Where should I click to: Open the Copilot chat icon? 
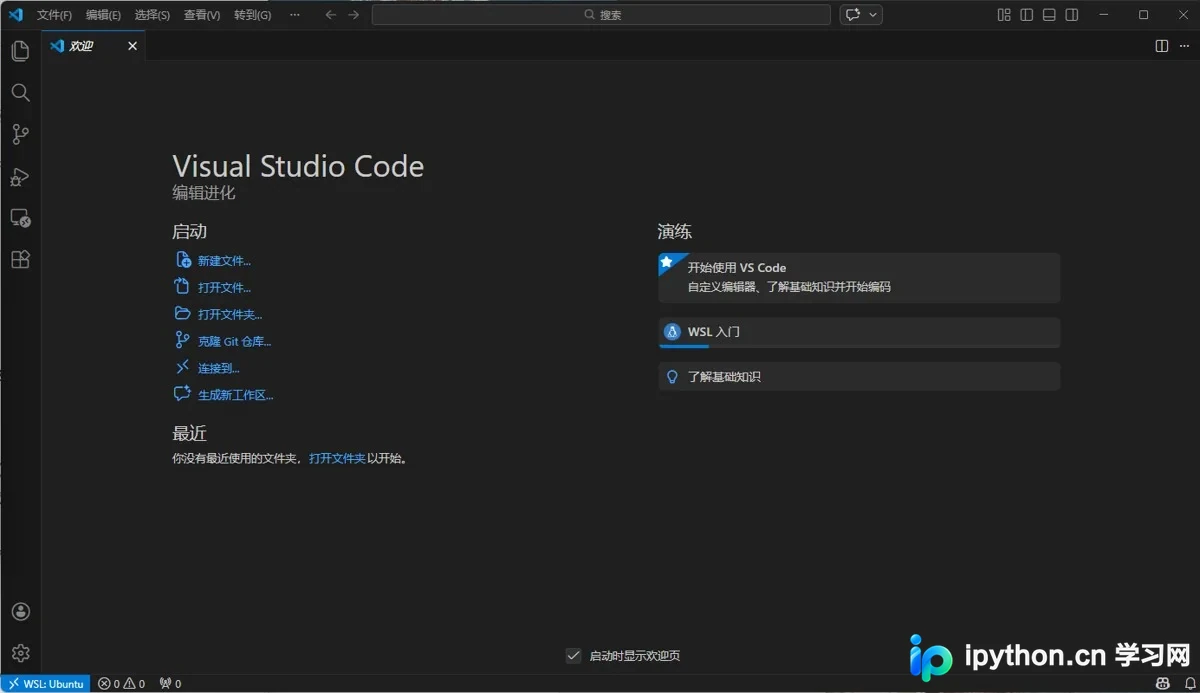point(853,15)
